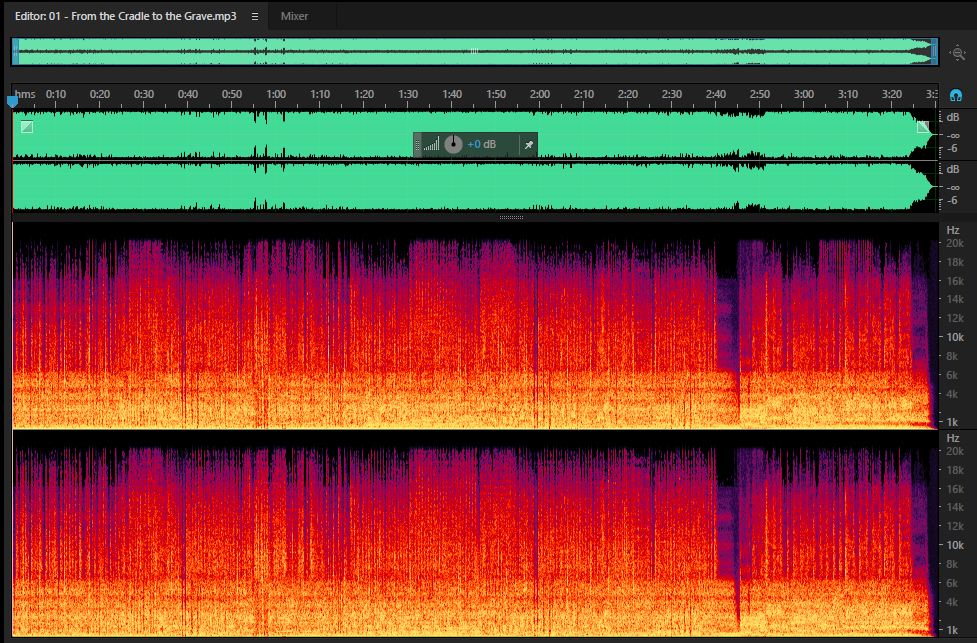
Task: Click the amplitude bars icon in the HUD
Action: coord(431,145)
